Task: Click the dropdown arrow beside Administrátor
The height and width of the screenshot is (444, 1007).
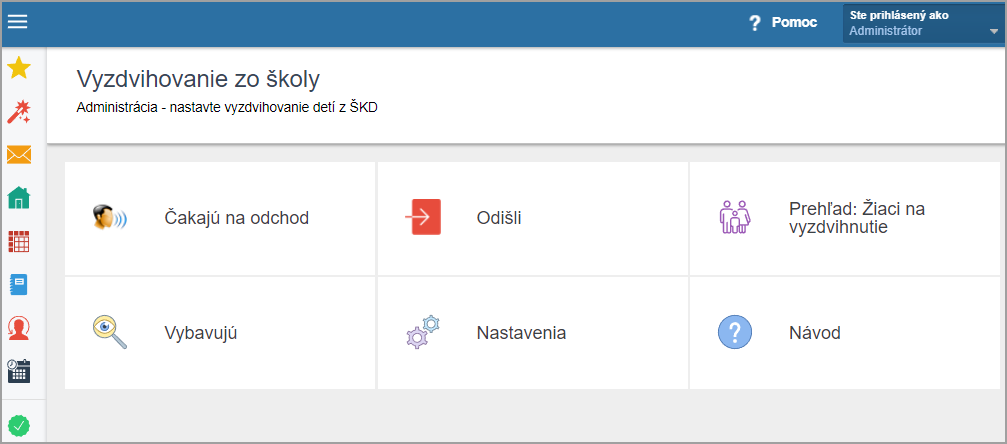Action: (x=993, y=32)
